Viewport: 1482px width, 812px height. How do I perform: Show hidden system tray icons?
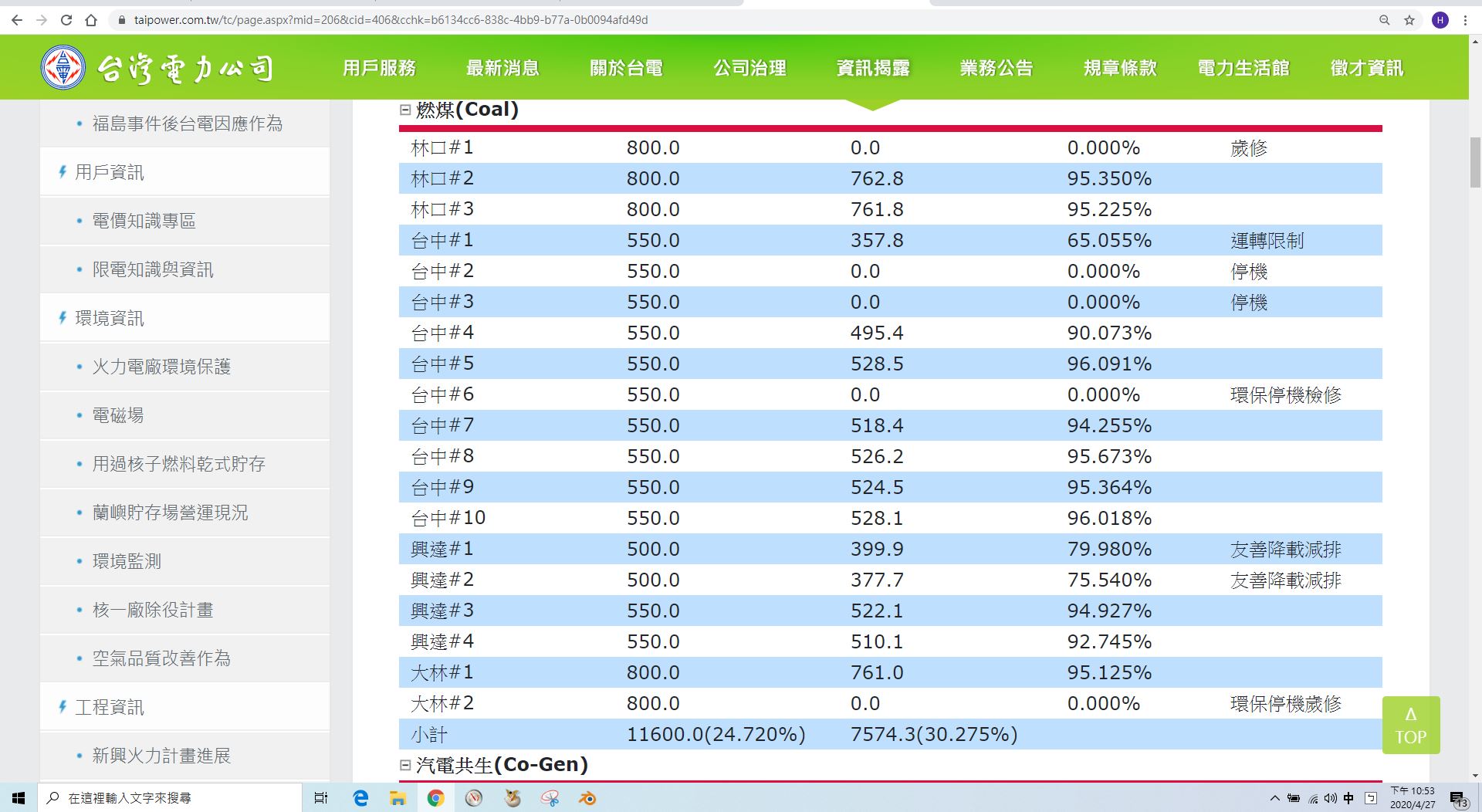(1274, 798)
